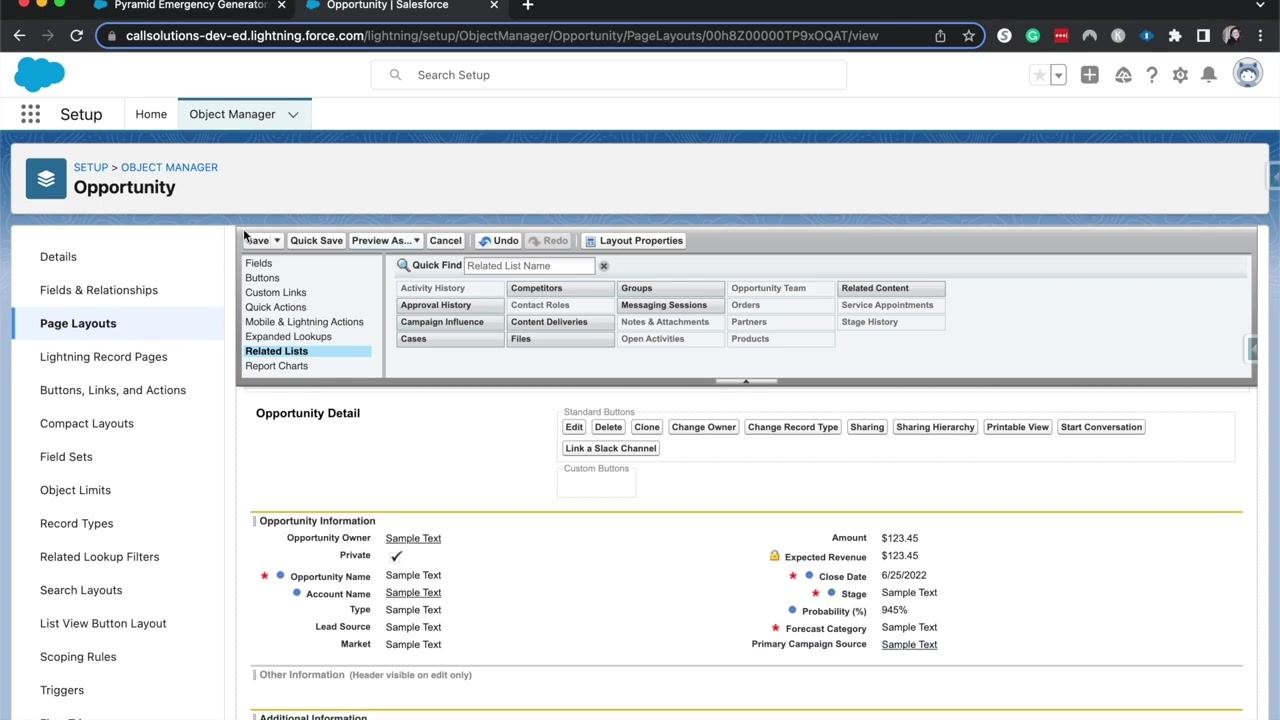Click the favorites star icon
This screenshot has height=720, width=1280.
tap(1040, 75)
